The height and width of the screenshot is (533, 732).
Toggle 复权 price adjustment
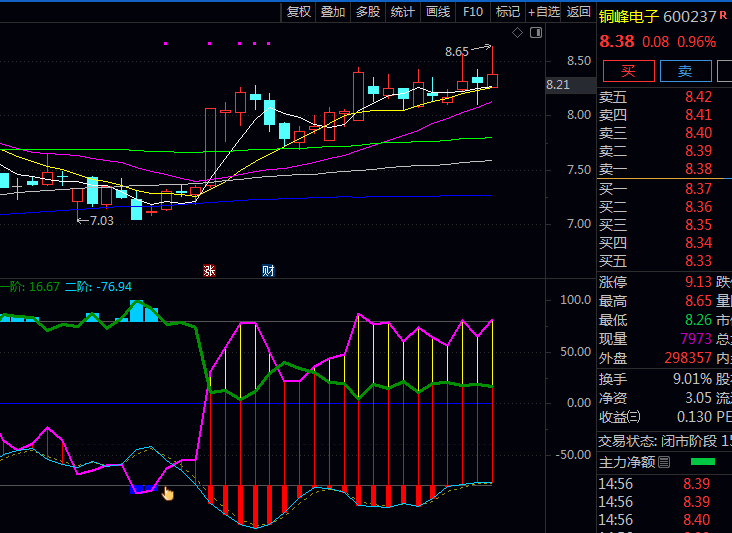point(299,12)
